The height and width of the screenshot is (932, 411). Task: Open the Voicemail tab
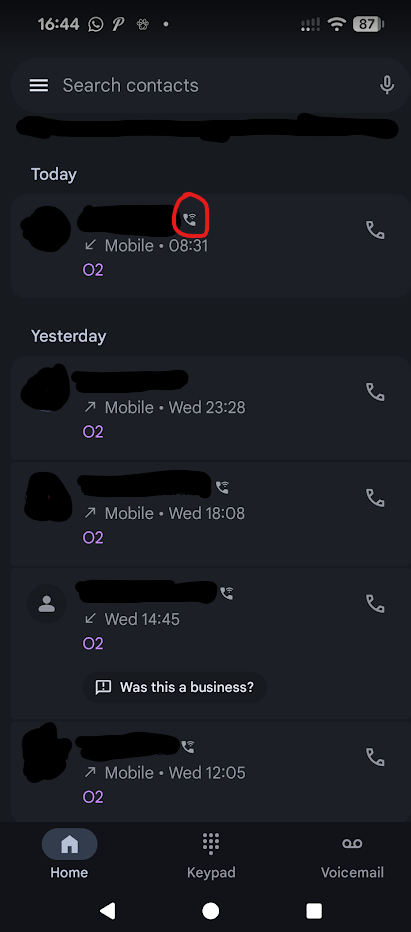352,856
